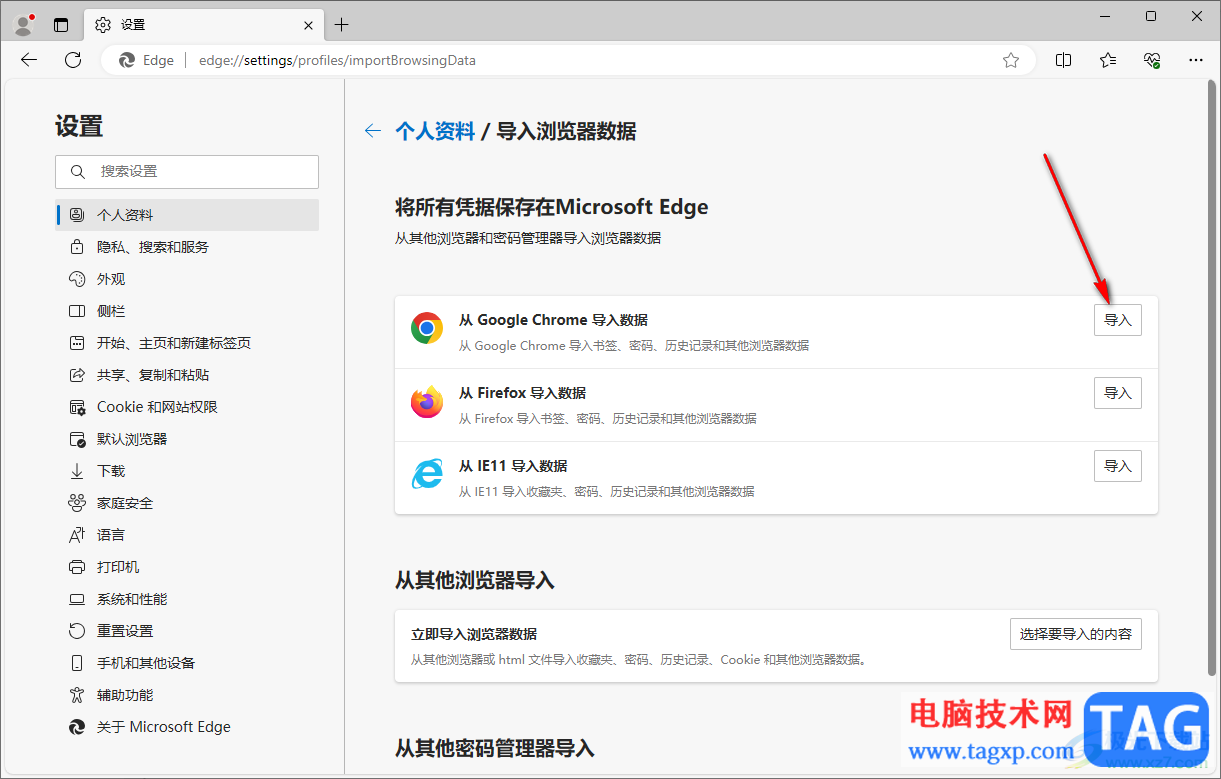Screen dimensions: 1221x779
Task: Click 导入 next to Google Chrome
Action: (1117, 319)
